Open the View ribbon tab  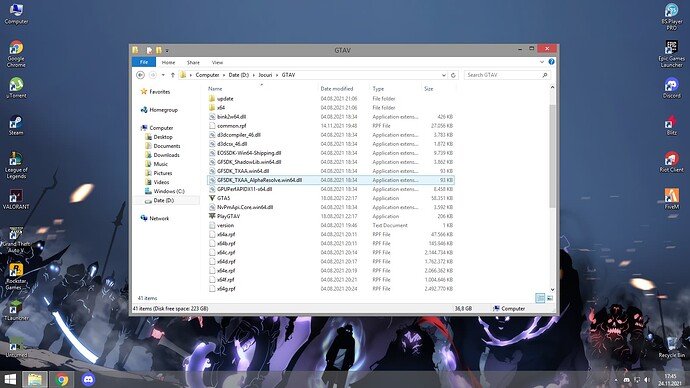coord(217,62)
